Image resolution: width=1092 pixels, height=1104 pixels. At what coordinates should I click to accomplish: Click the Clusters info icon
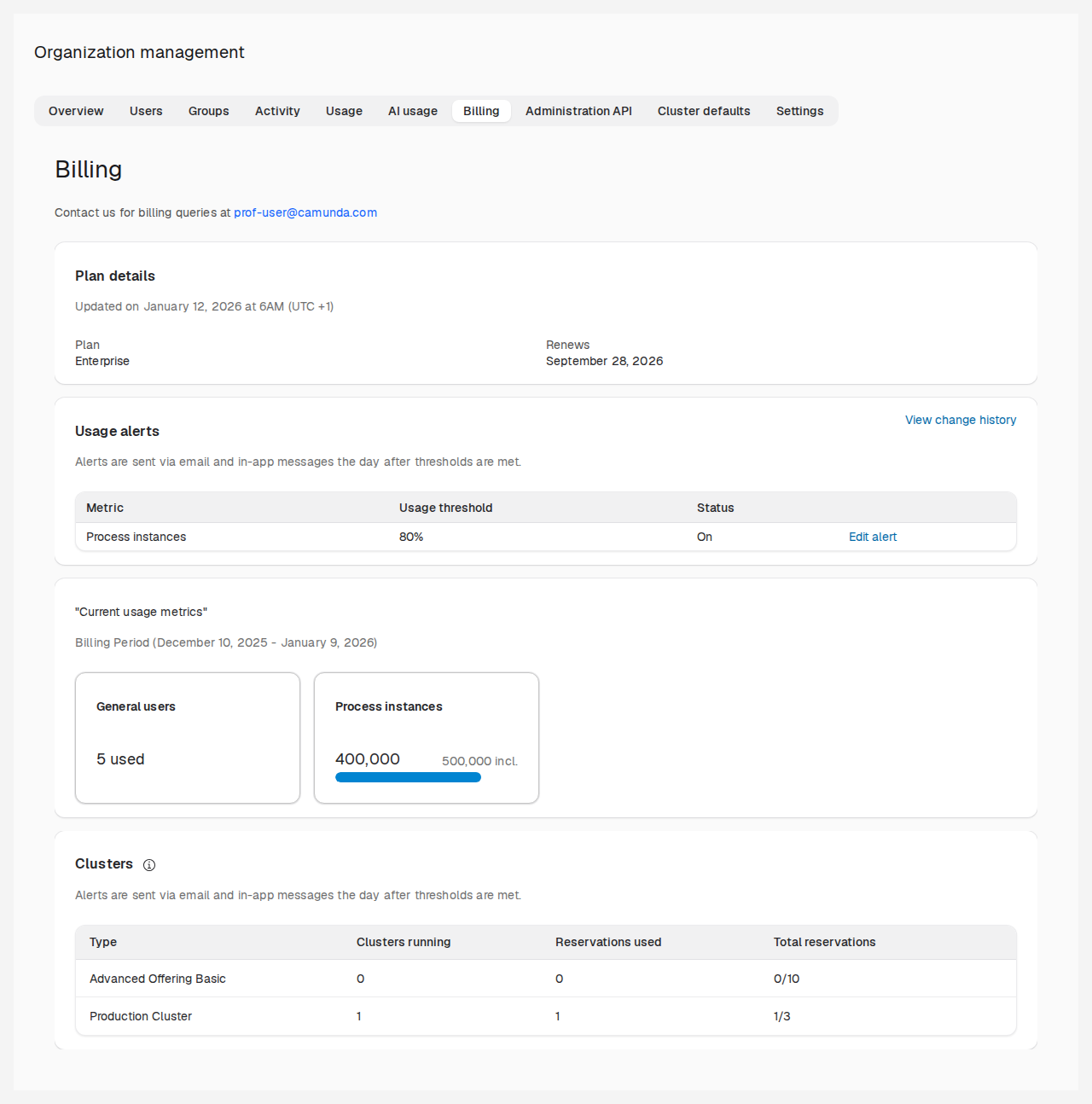point(149,865)
